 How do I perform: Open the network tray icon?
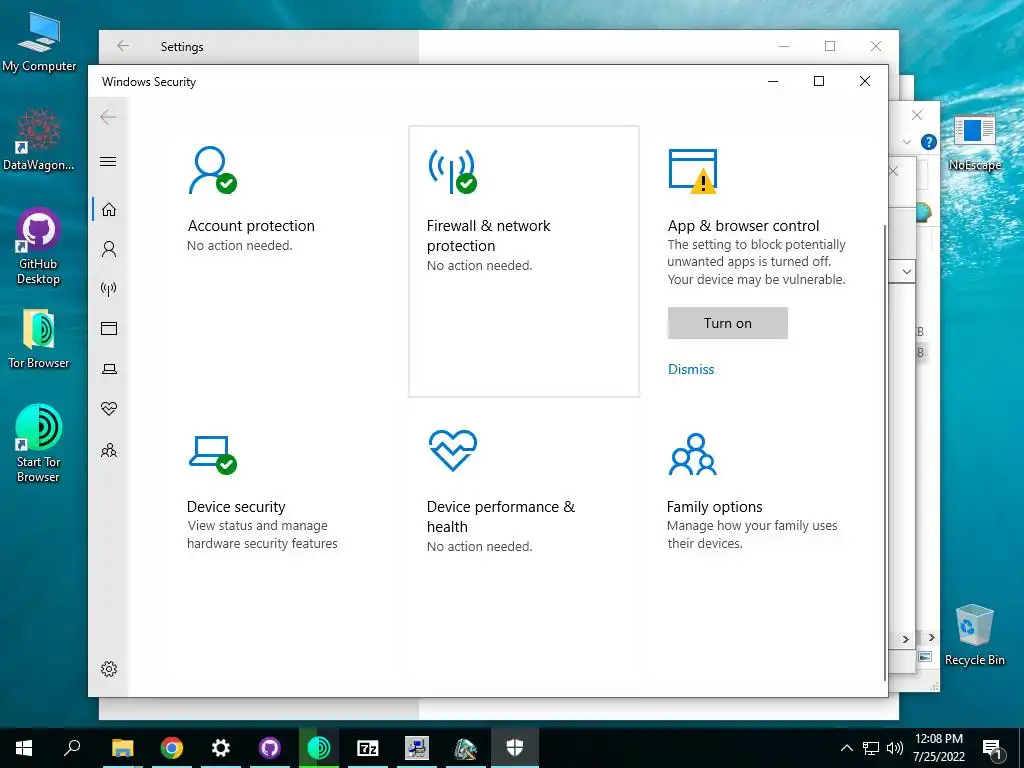point(871,748)
